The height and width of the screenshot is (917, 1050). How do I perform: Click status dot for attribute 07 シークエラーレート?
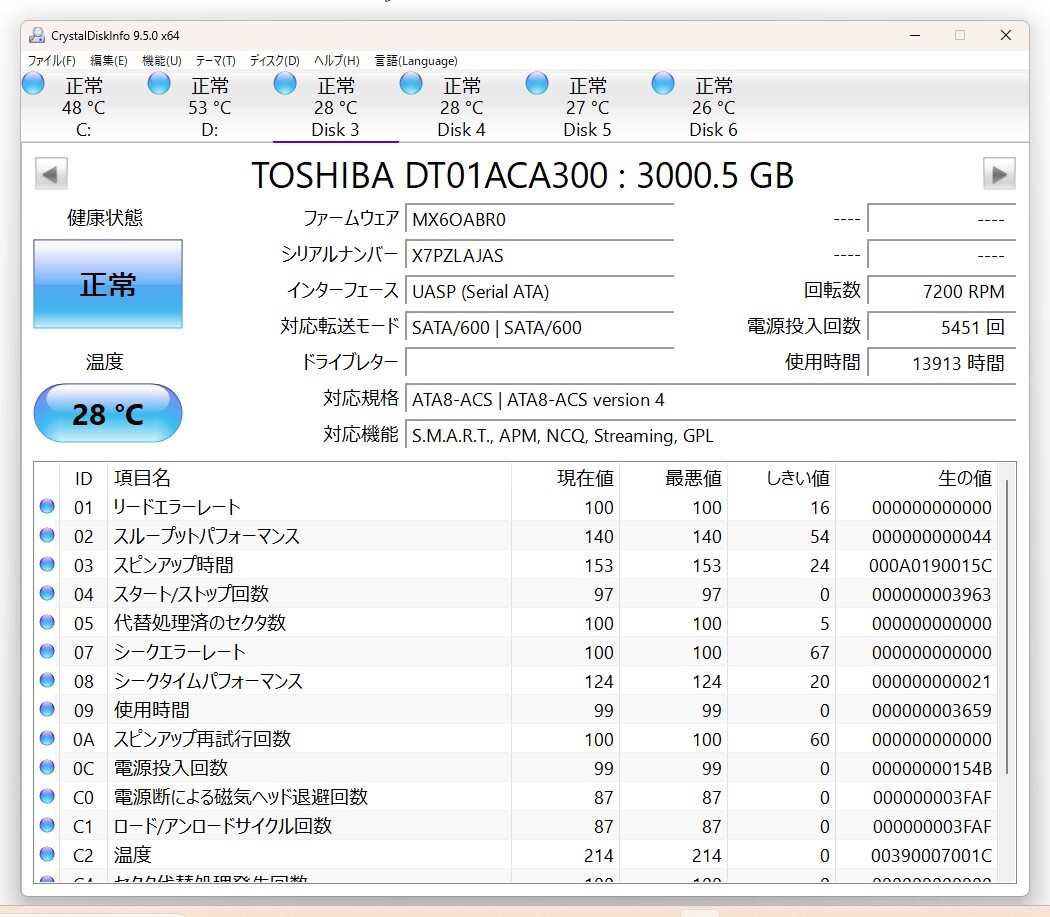tap(47, 651)
